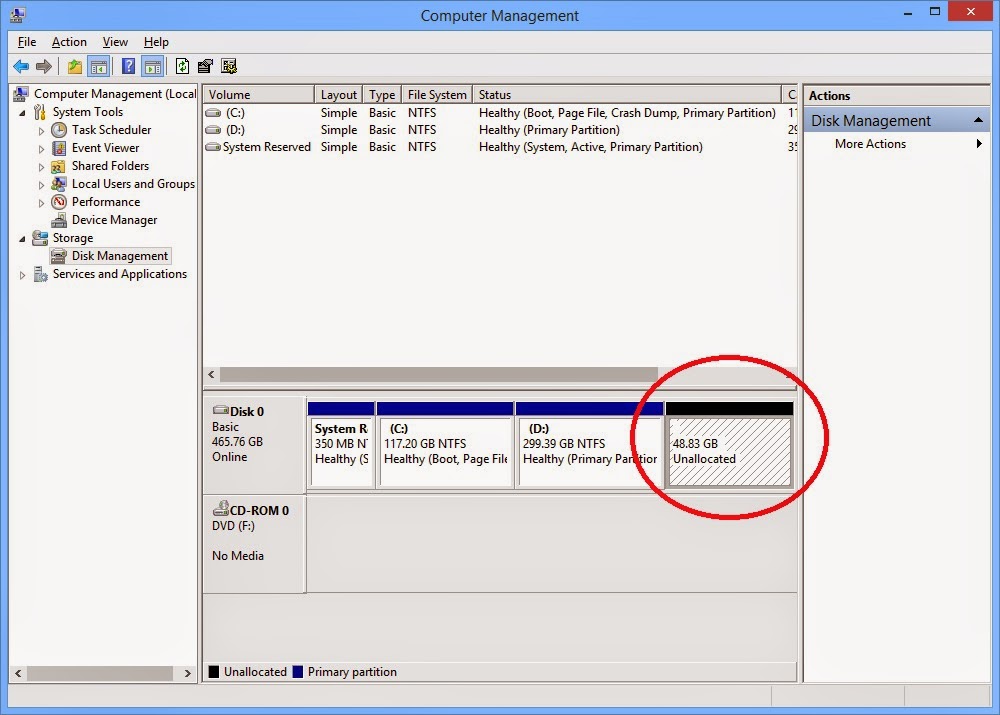Open the blue Help question mark icon
This screenshot has height=715, width=1000.
tap(128, 66)
